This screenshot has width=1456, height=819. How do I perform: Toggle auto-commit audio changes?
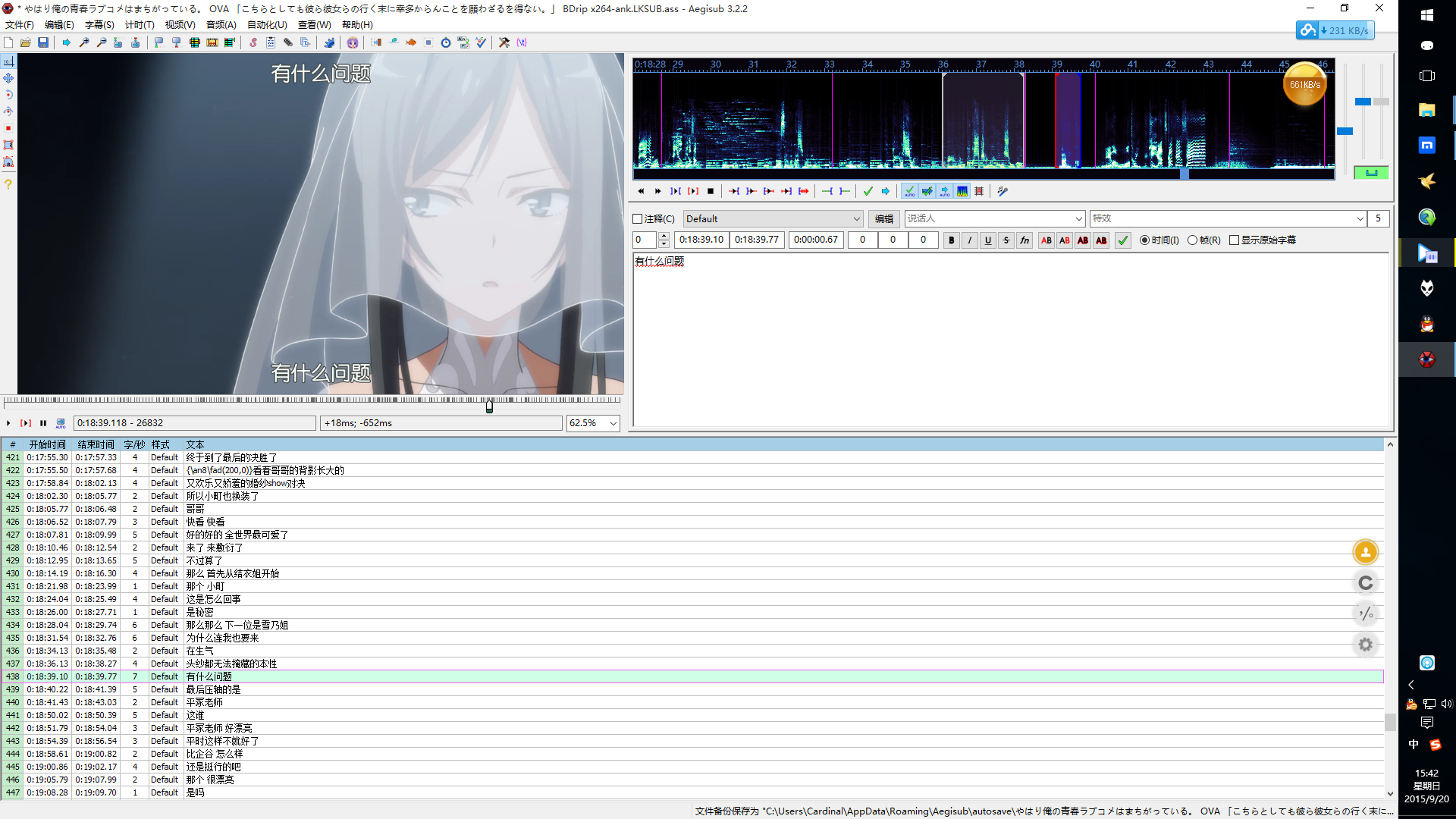909,191
